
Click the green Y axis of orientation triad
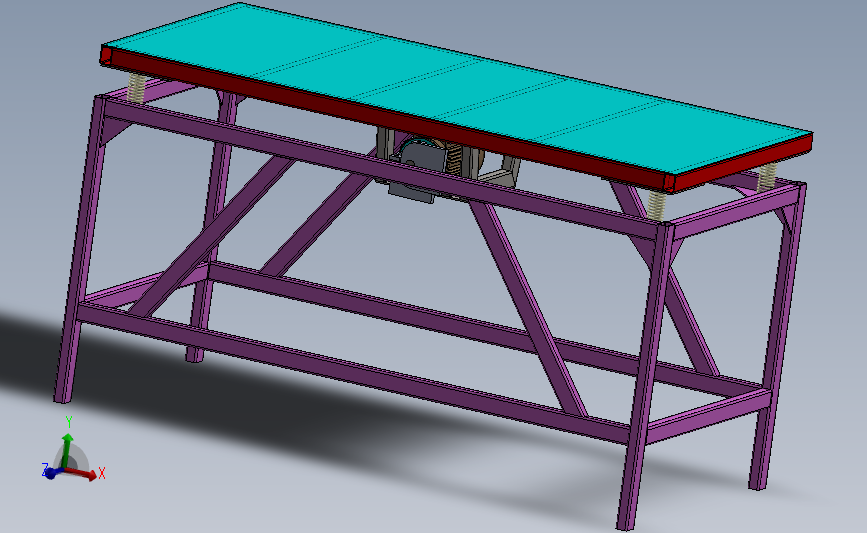click(67, 451)
